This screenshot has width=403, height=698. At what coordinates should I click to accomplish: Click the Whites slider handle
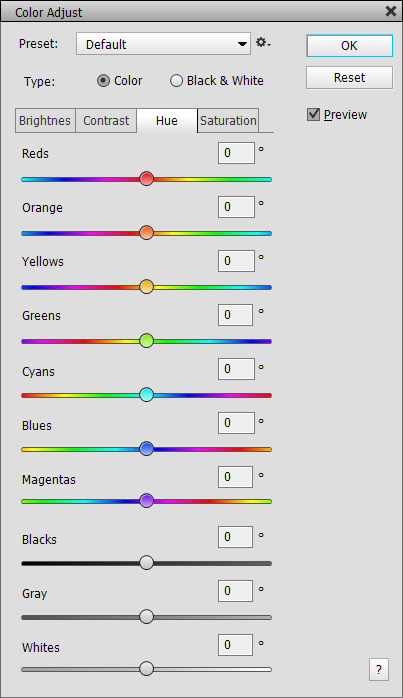tap(147, 668)
